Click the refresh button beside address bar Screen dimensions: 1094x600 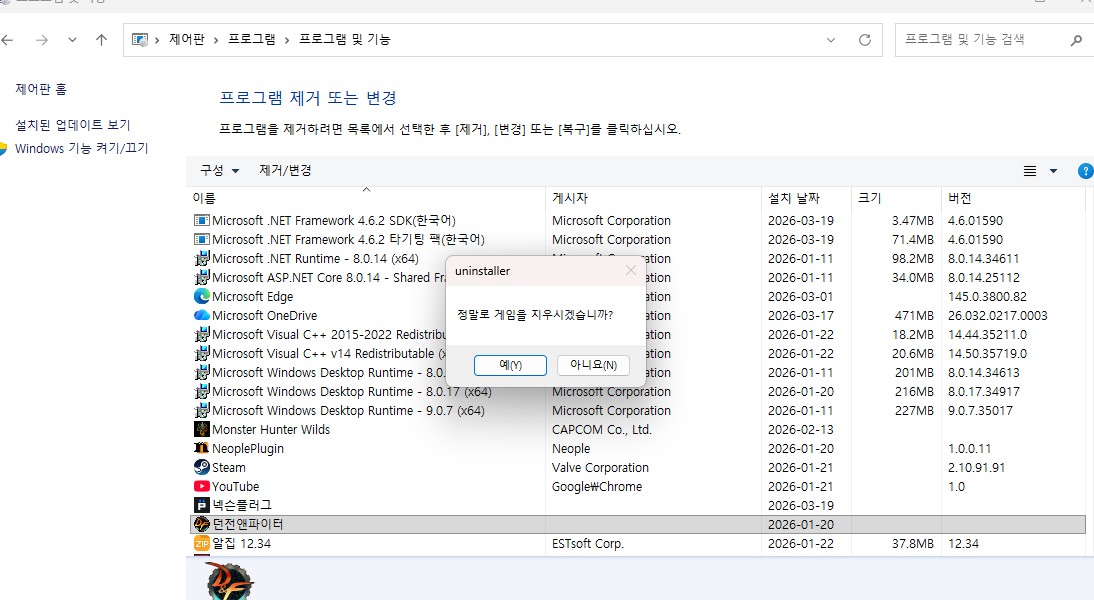click(865, 40)
